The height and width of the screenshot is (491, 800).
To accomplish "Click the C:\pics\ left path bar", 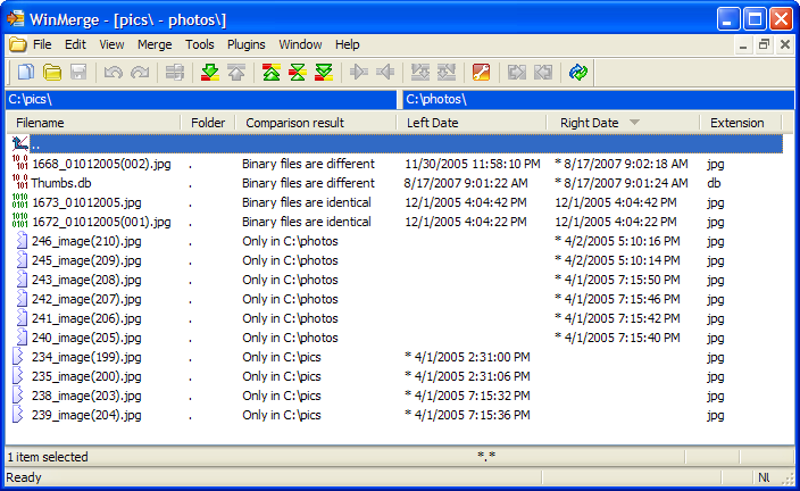I will (201, 99).
